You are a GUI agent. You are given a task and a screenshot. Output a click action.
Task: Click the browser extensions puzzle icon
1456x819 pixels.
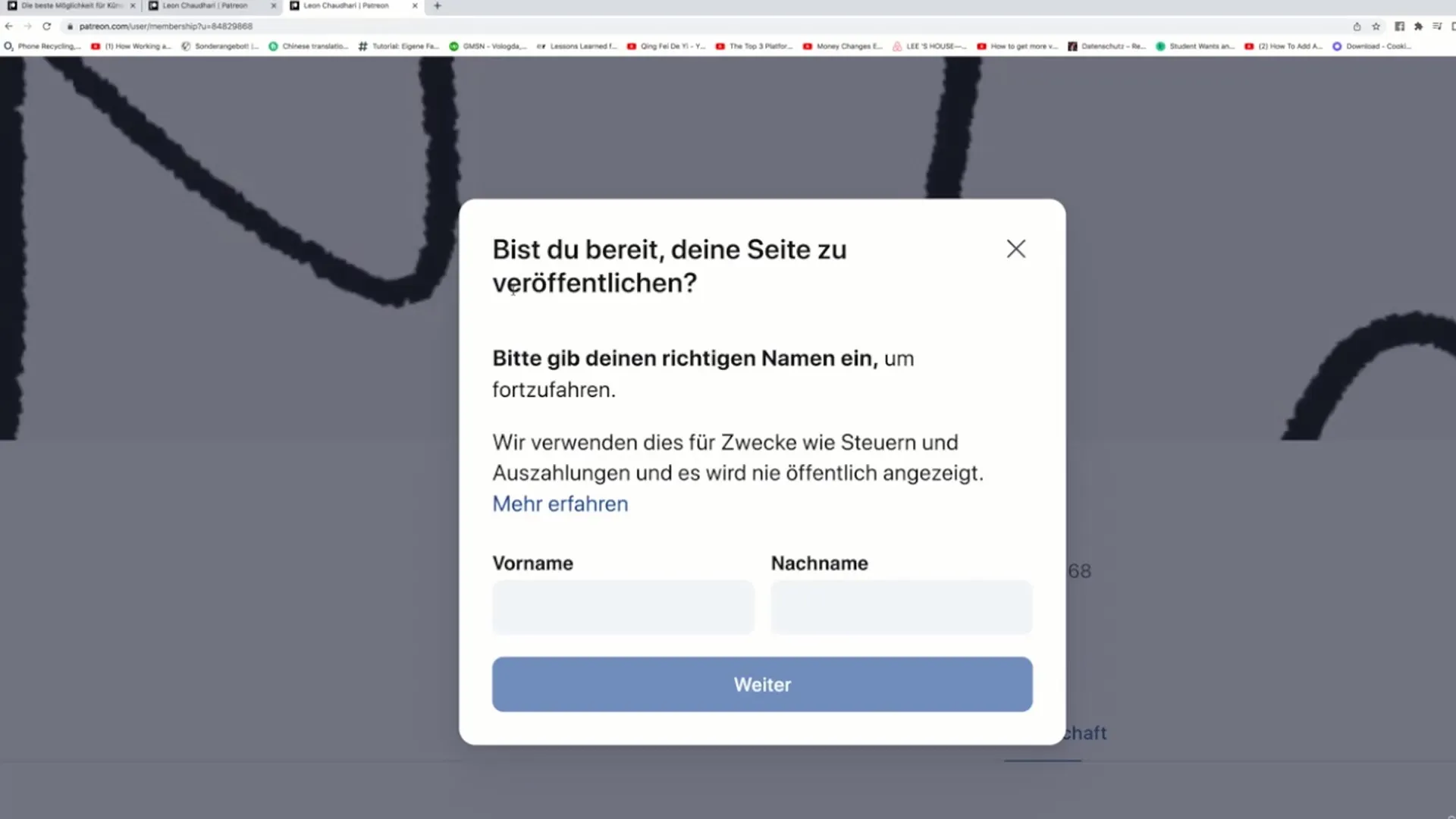(1417, 26)
